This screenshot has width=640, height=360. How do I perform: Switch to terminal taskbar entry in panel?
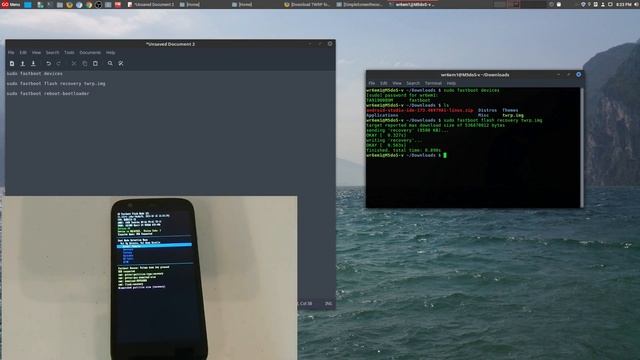pyautogui.click(x=411, y=4)
